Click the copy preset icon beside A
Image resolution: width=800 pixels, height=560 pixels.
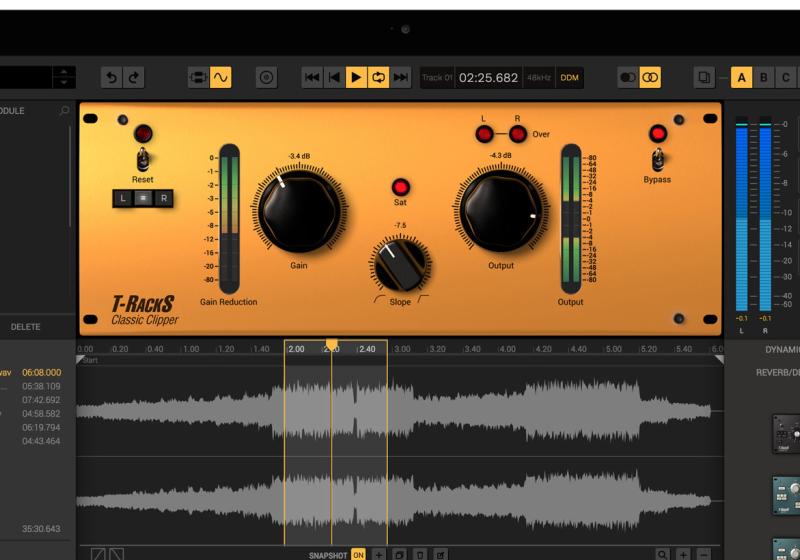pos(706,77)
